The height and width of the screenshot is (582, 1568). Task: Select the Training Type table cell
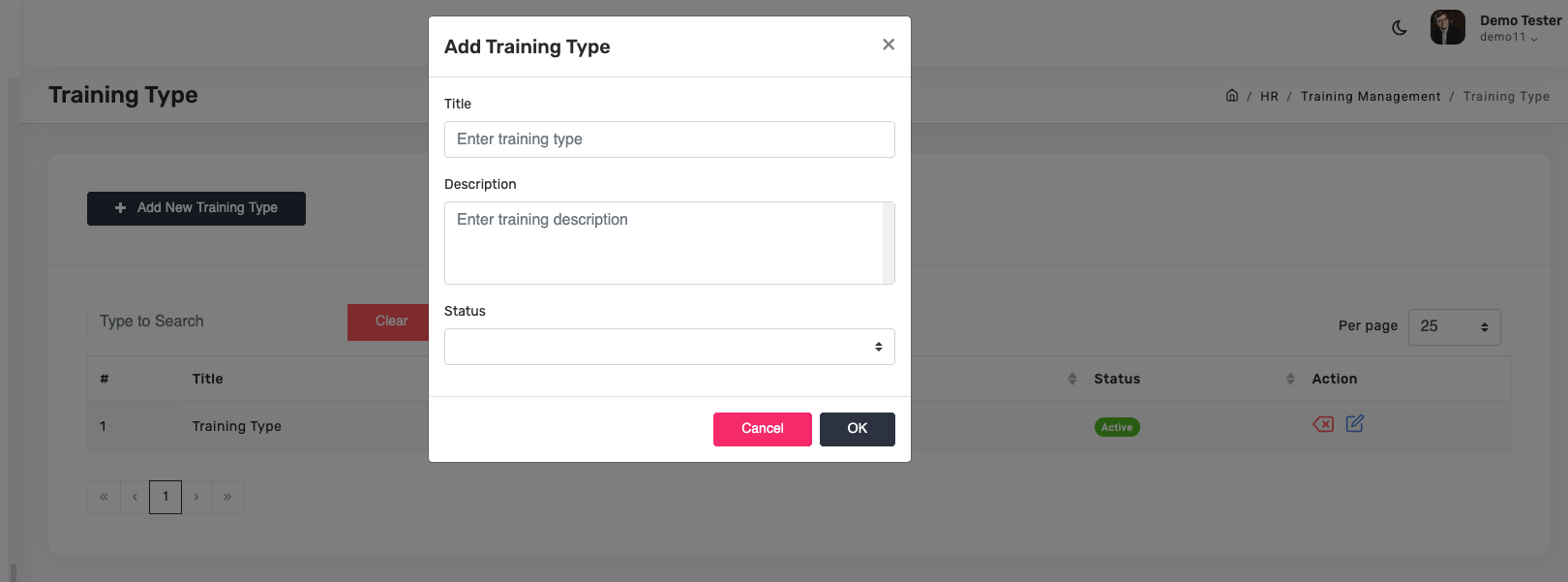[x=236, y=426]
